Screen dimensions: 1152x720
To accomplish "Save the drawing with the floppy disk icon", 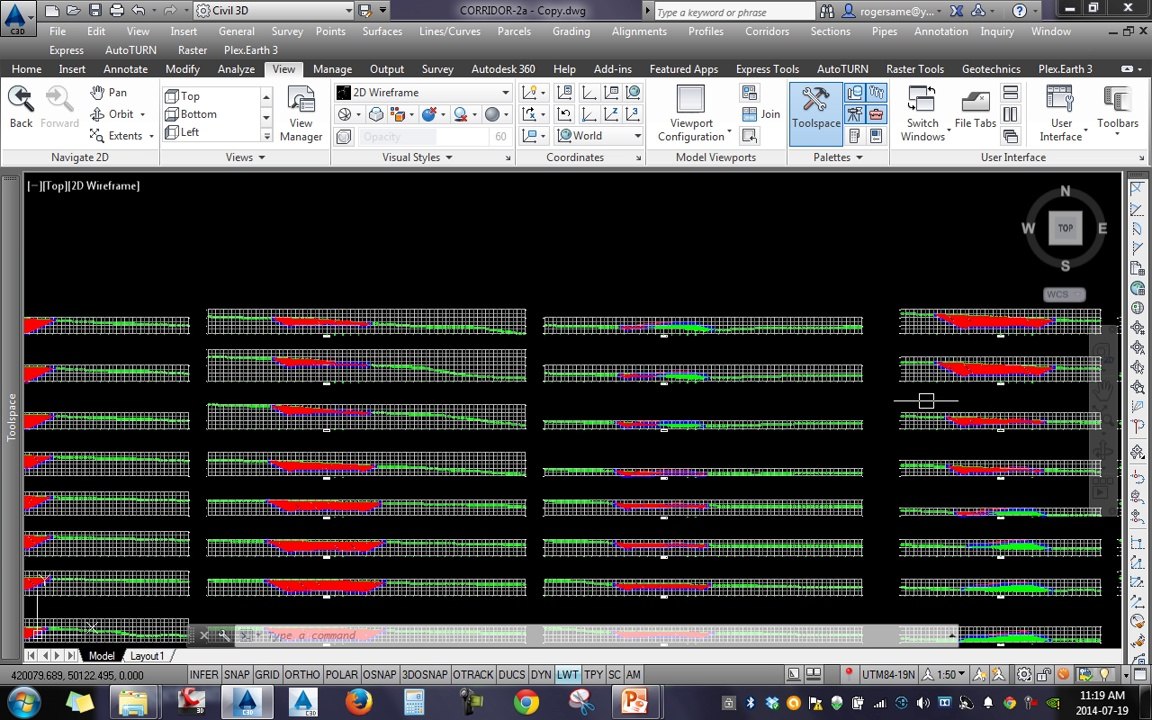I will click(x=95, y=10).
